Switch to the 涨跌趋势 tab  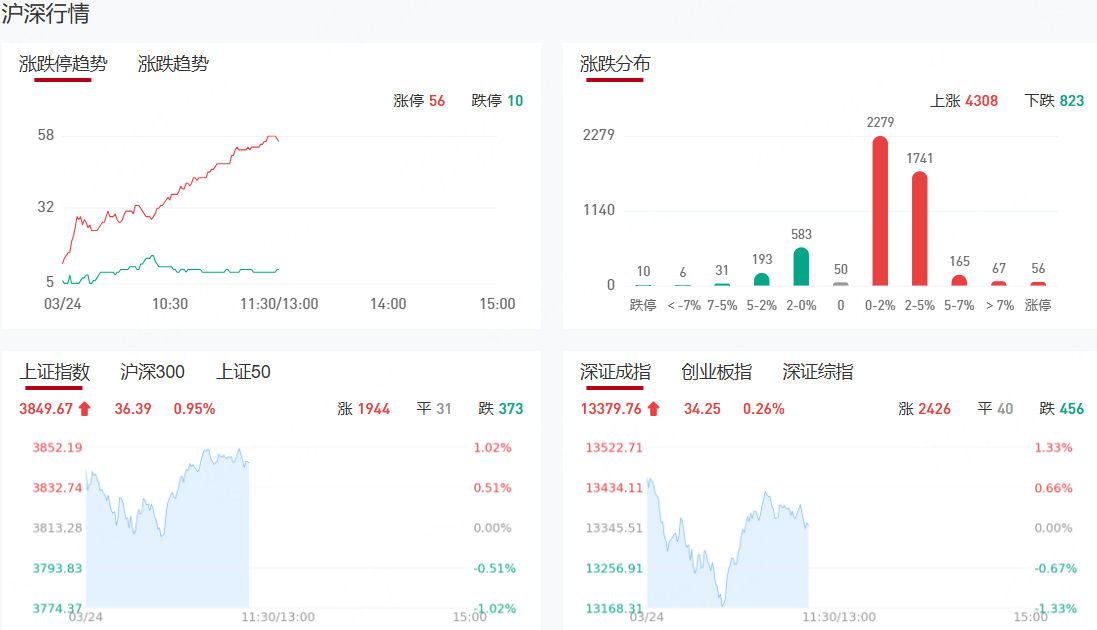pos(173,64)
